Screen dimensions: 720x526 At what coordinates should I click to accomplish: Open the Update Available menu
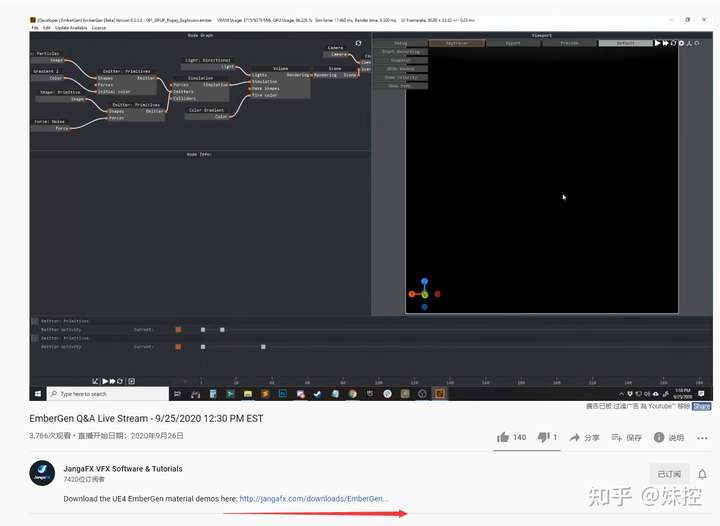click(x=71, y=28)
